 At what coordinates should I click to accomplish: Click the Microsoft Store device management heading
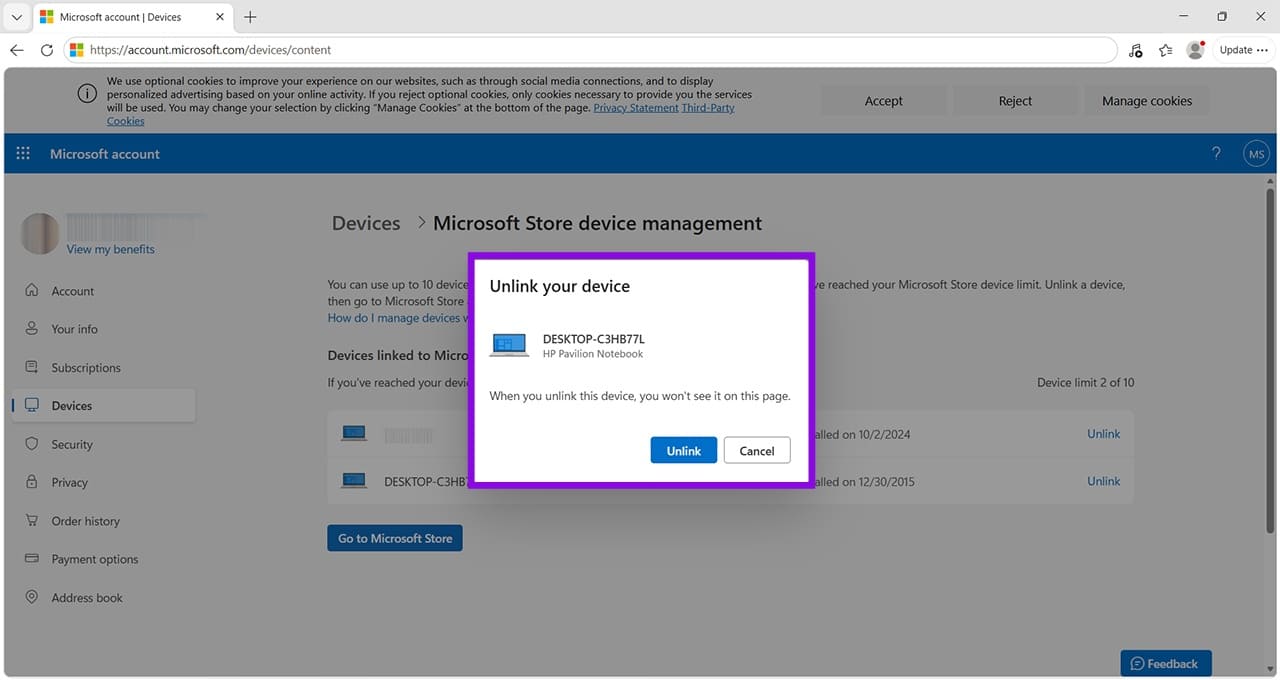[597, 223]
